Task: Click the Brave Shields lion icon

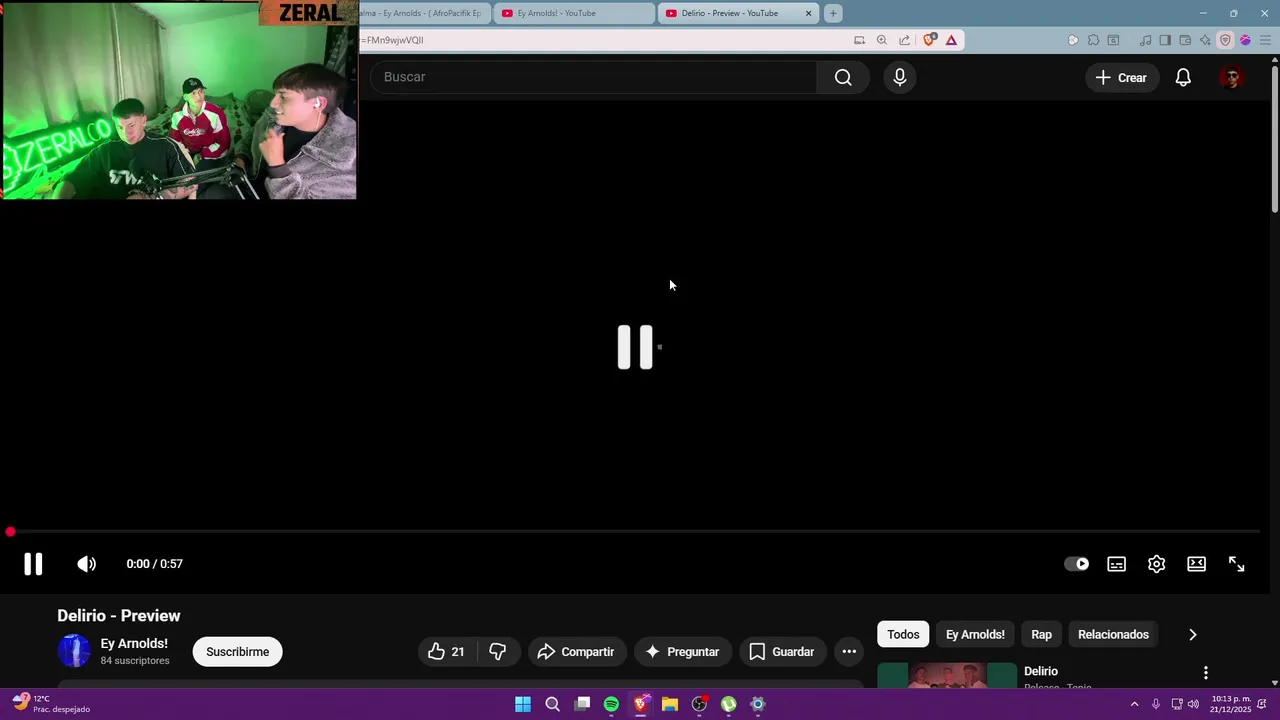Action: (930, 40)
